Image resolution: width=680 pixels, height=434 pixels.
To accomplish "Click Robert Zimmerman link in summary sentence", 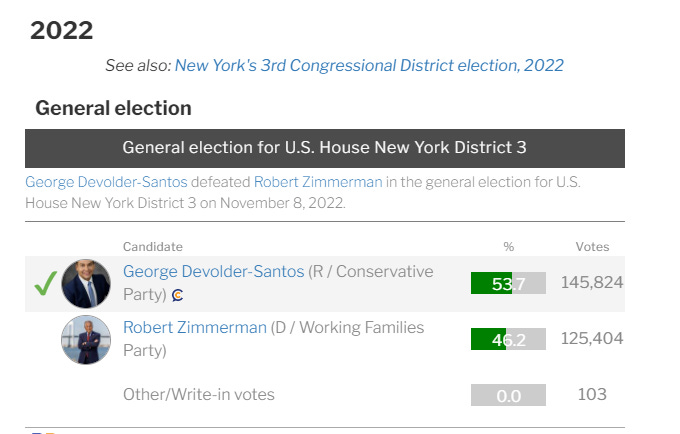I will pyautogui.click(x=318, y=182).
